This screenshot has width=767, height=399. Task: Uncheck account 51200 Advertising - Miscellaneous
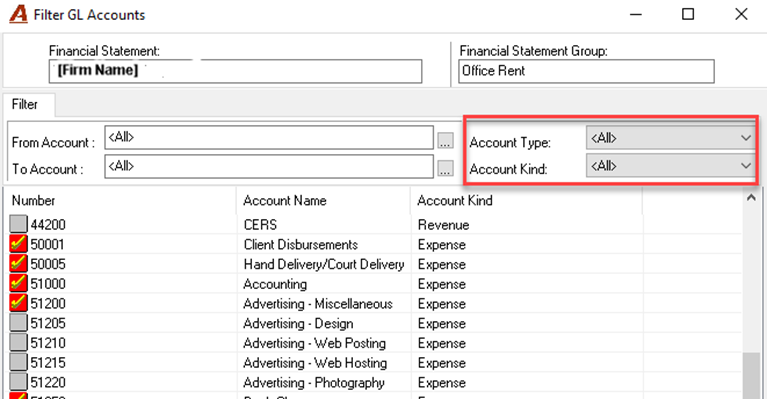[x=18, y=303]
